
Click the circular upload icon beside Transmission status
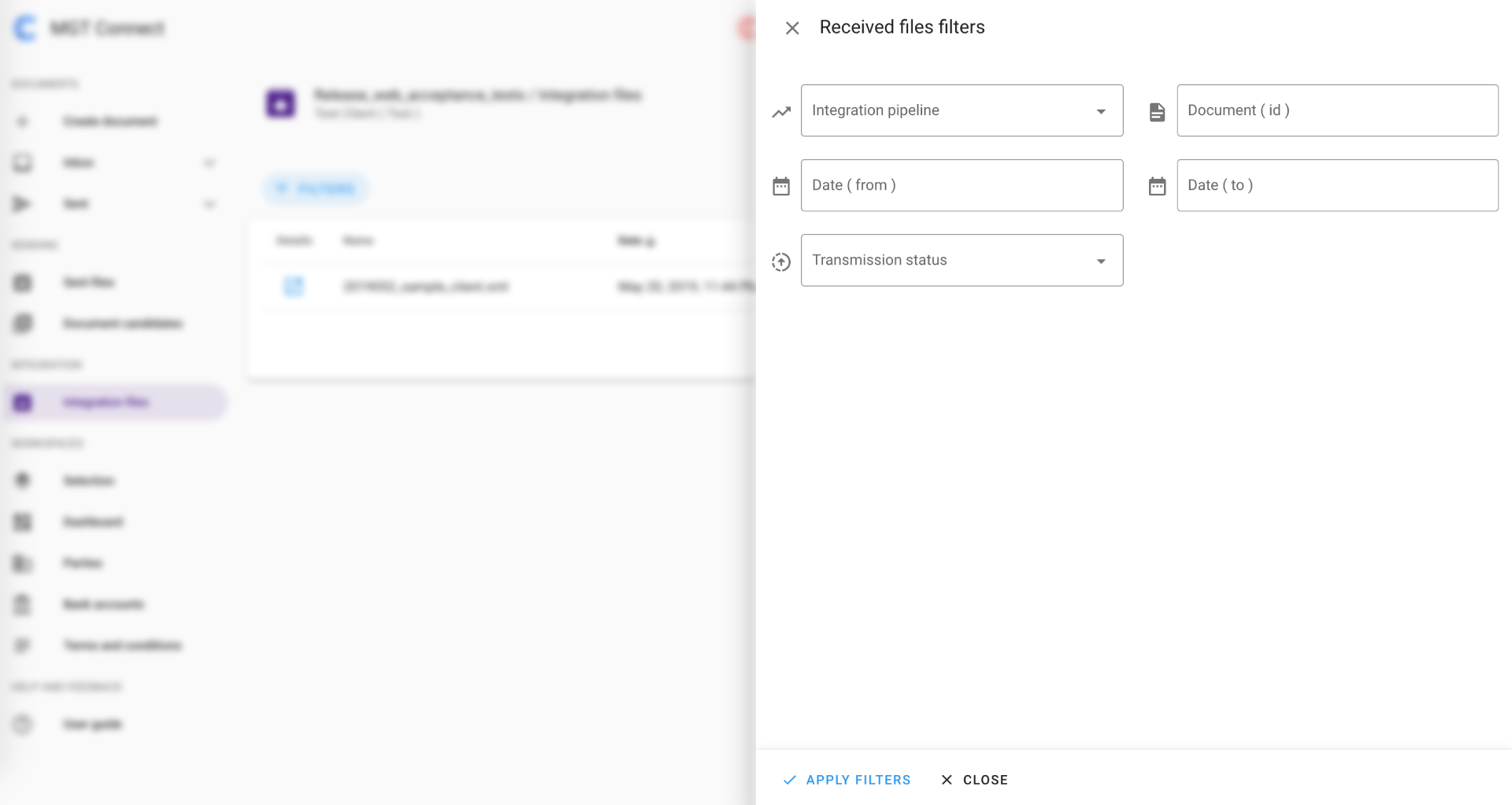(x=781, y=262)
